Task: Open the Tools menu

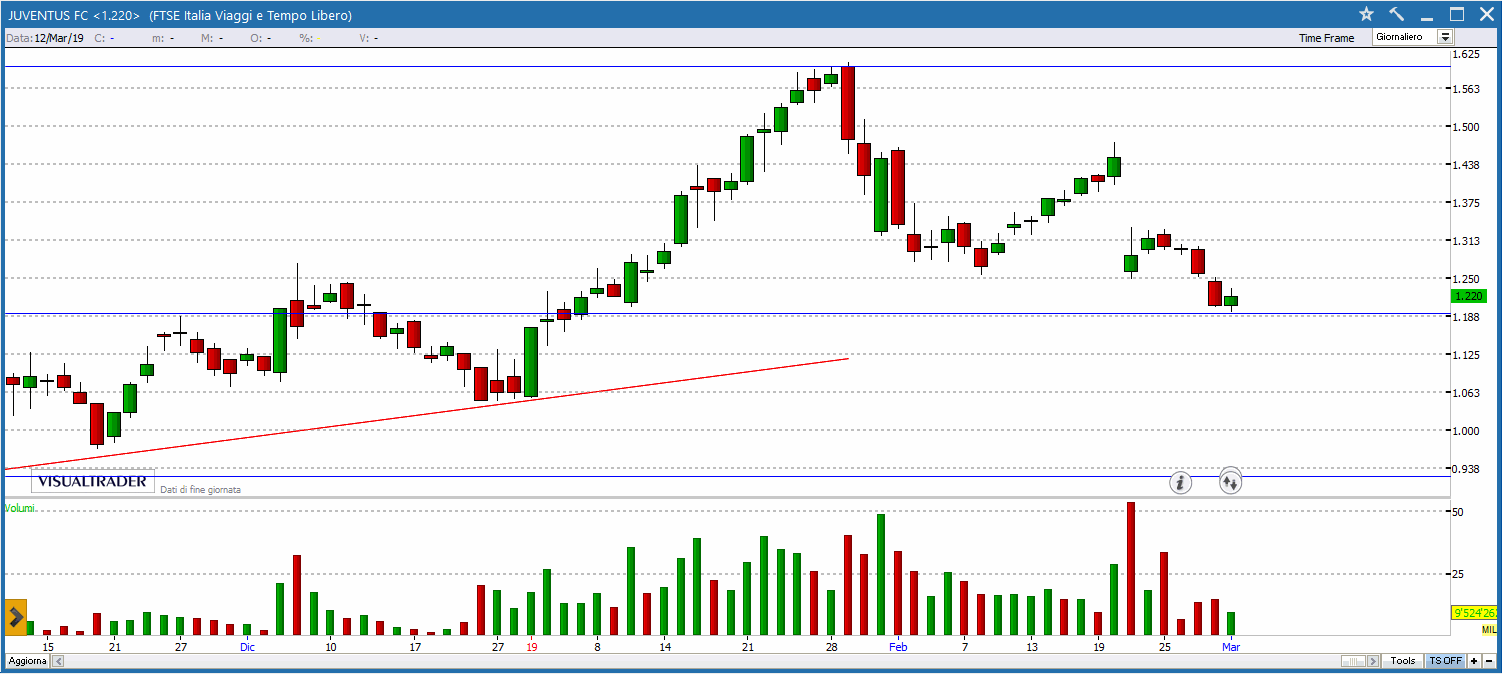Action: point(1403,661)
